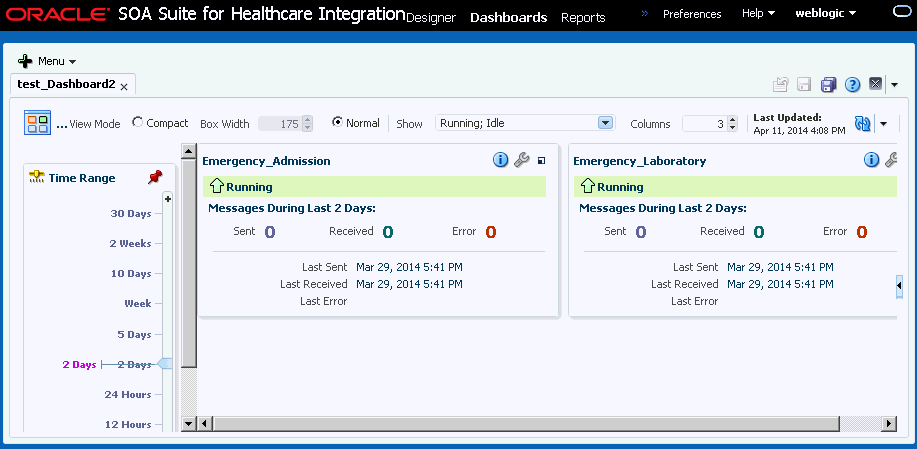Click the Emergency_Admission Sent count 0
917x449 pixels.
(270, 232)
